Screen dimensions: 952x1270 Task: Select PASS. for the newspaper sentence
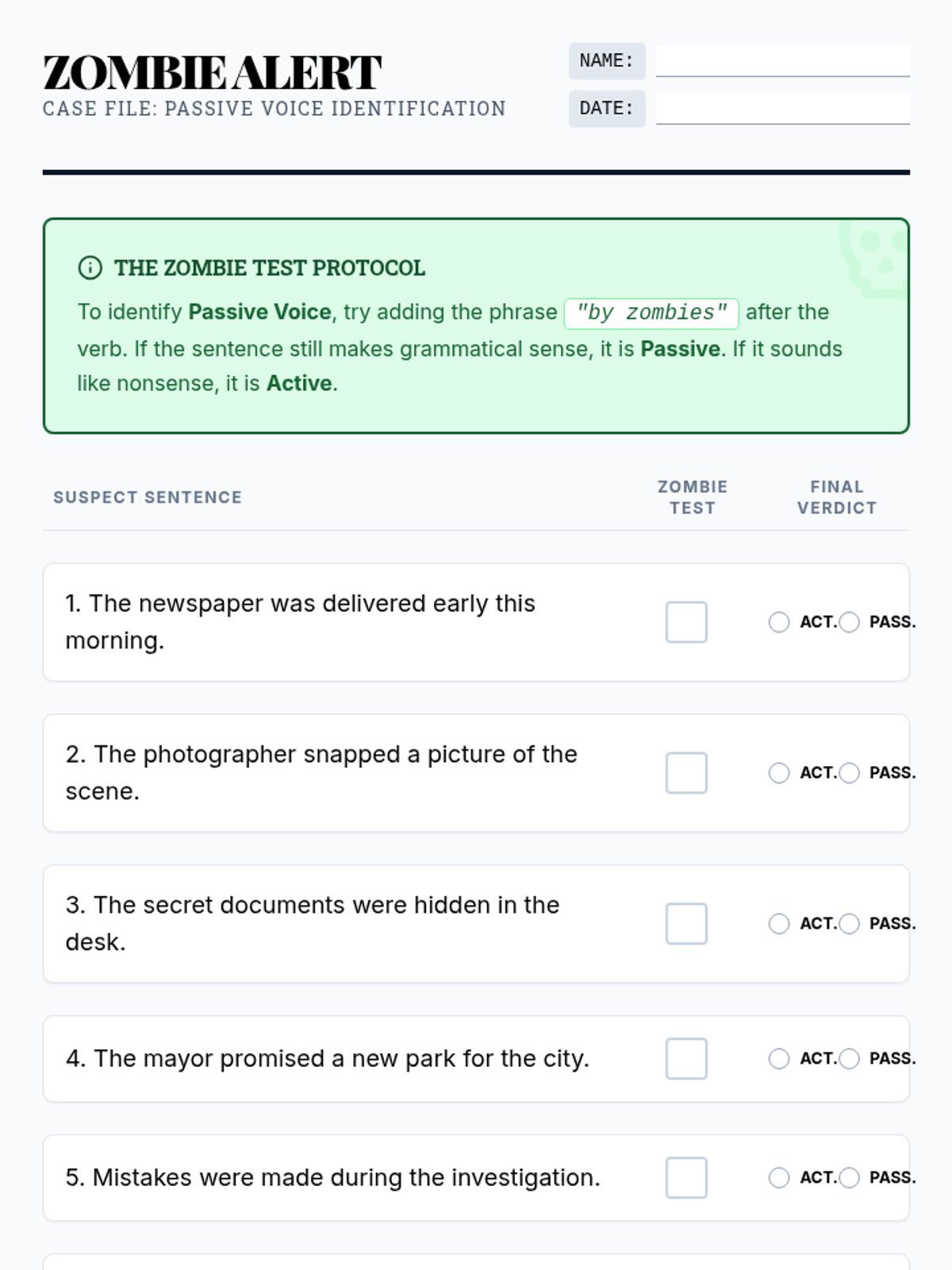click(x=849, y=622)
